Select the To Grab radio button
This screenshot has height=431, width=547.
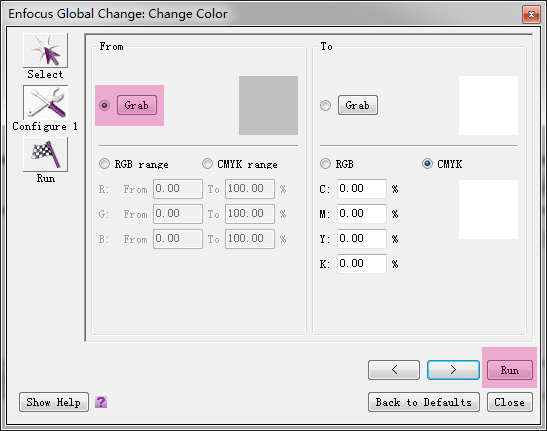click(325, 105)
